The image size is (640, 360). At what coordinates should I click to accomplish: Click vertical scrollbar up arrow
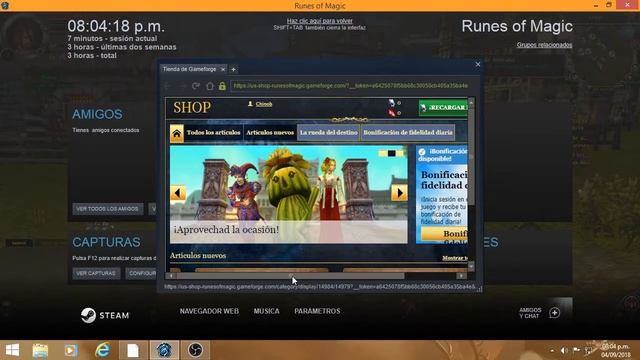point(471,102)
